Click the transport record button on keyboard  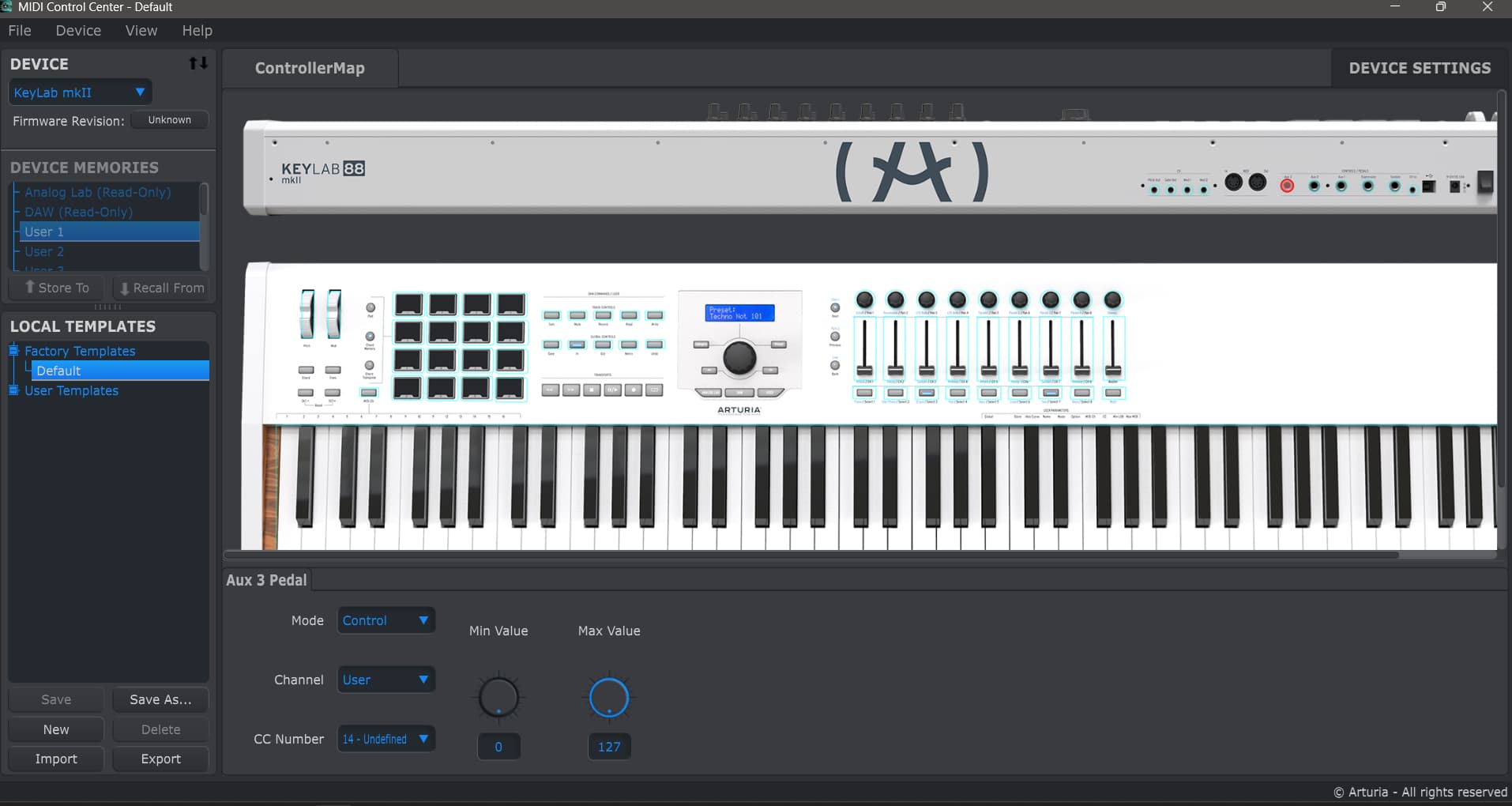pos(633,390)
